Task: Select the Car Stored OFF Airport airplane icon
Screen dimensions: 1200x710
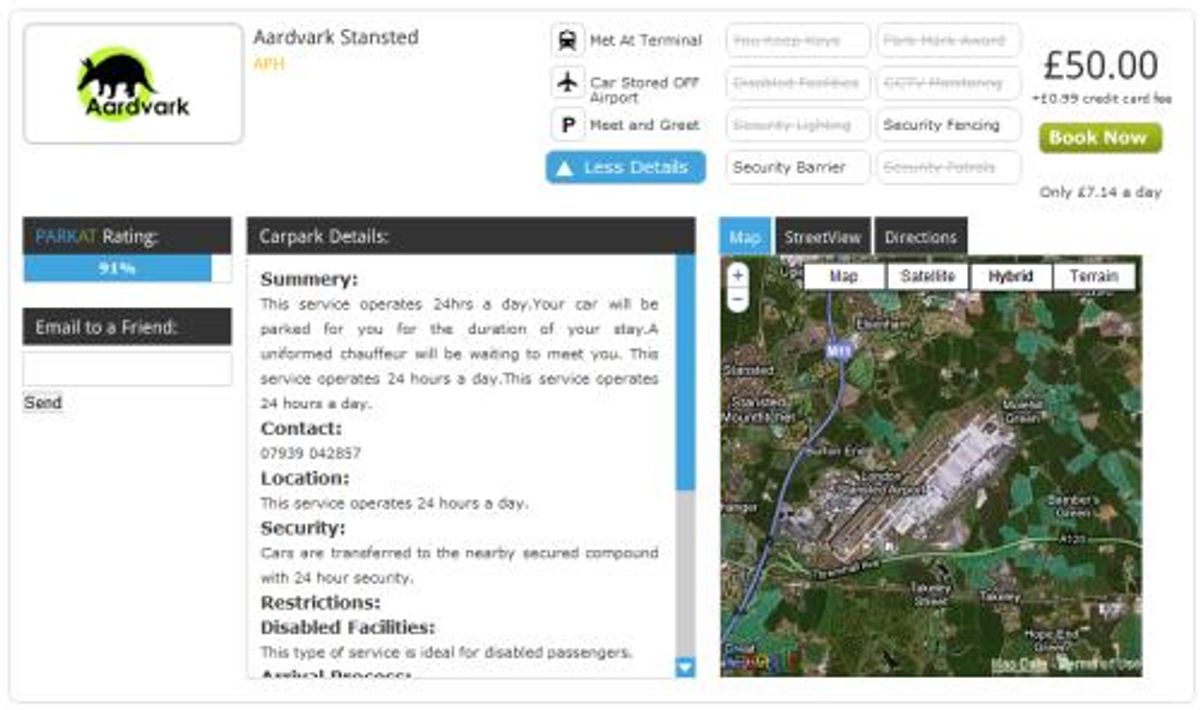Action: click(x=567, y=83)
